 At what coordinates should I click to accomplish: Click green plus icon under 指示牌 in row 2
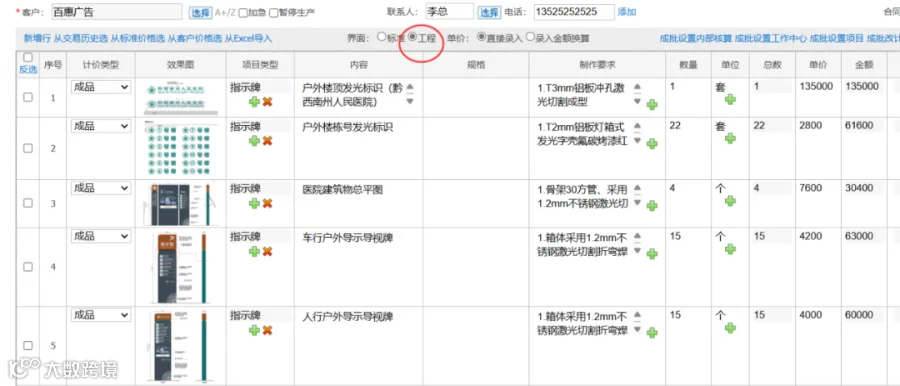254,141
